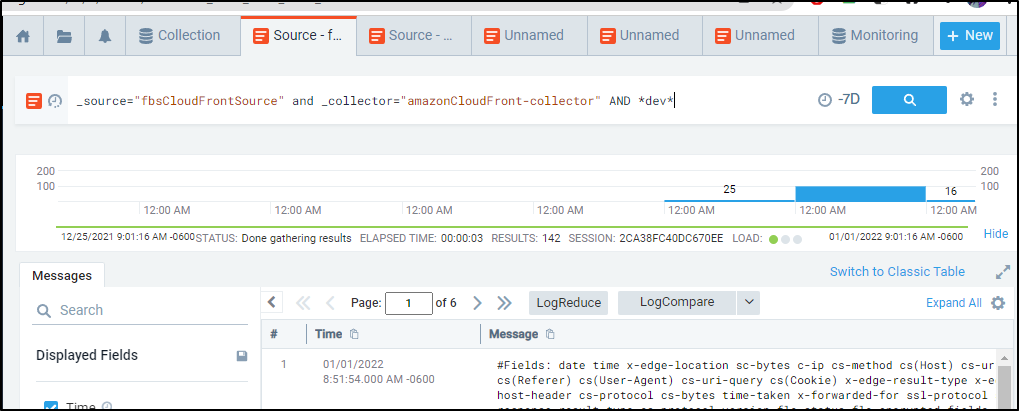This screenshot has height=411, width=1019.
Task: Run the search with the magnifier button
Action: [x=909, y=99]
